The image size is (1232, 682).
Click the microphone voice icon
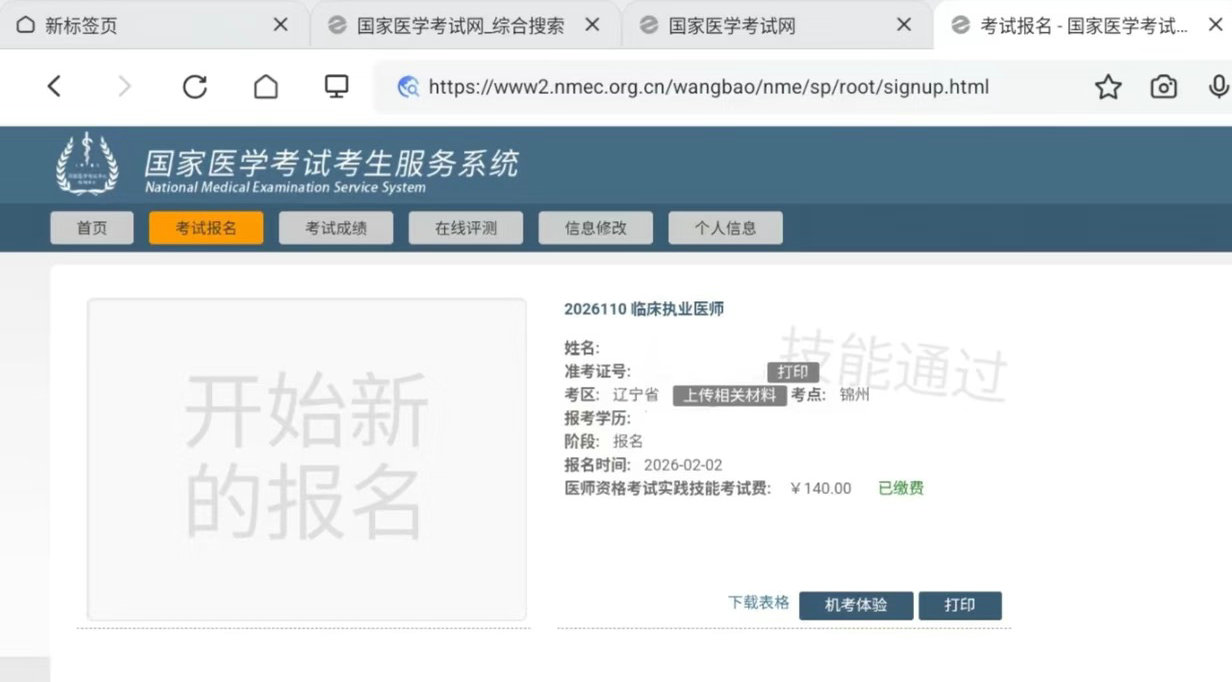pyautogui.click(x=1218, y=87)
